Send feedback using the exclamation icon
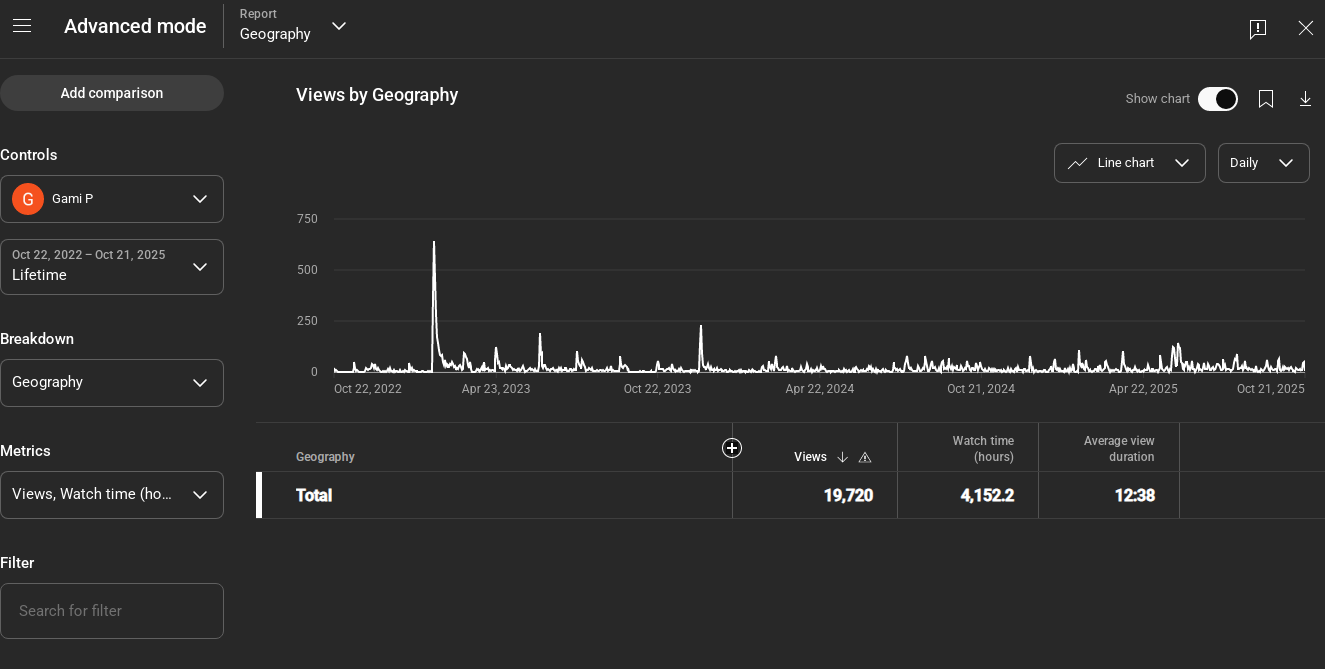Image resolution: width=1325 pixels, height=669 pixels. click(x=1258, y=29)
